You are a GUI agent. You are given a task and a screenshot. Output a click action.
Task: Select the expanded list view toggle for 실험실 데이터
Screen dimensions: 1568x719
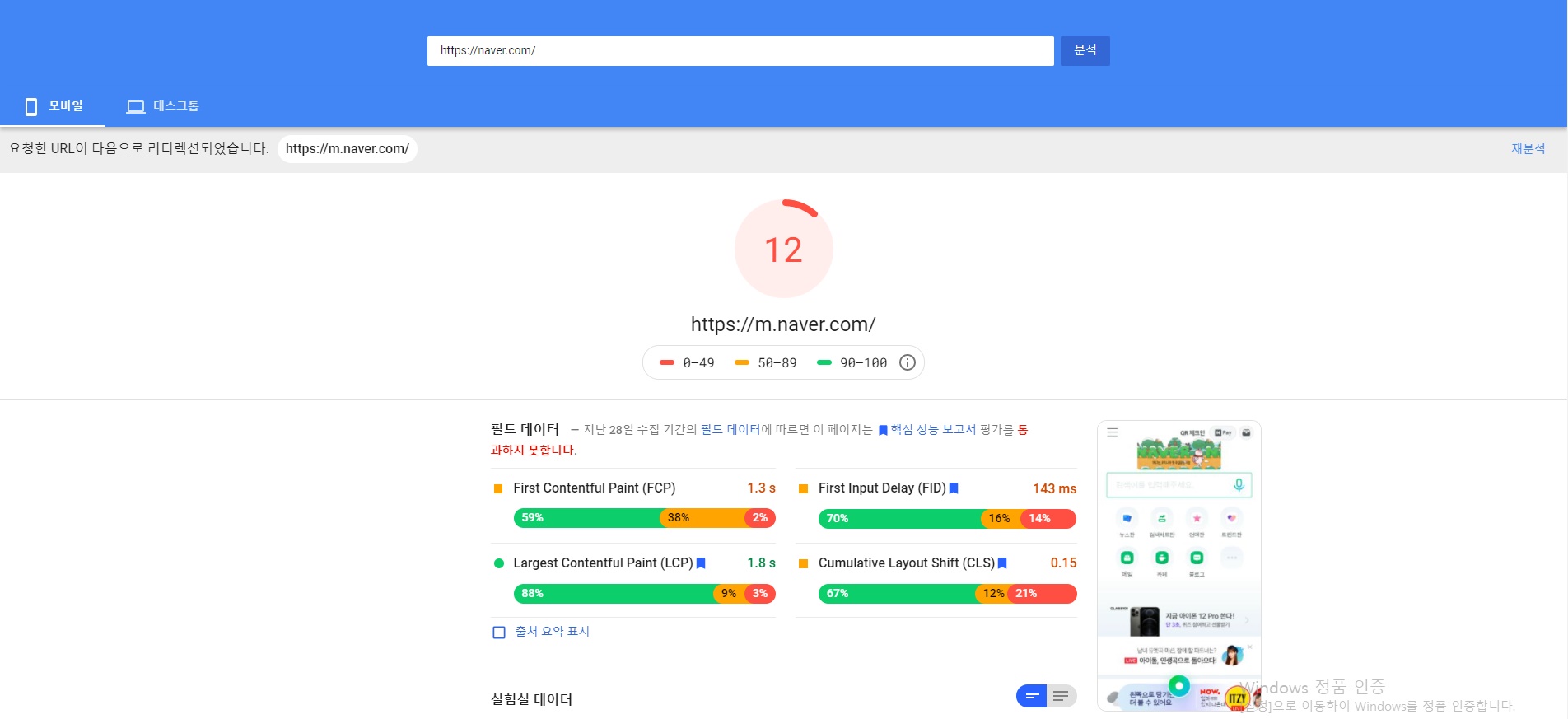(1062, 697)
